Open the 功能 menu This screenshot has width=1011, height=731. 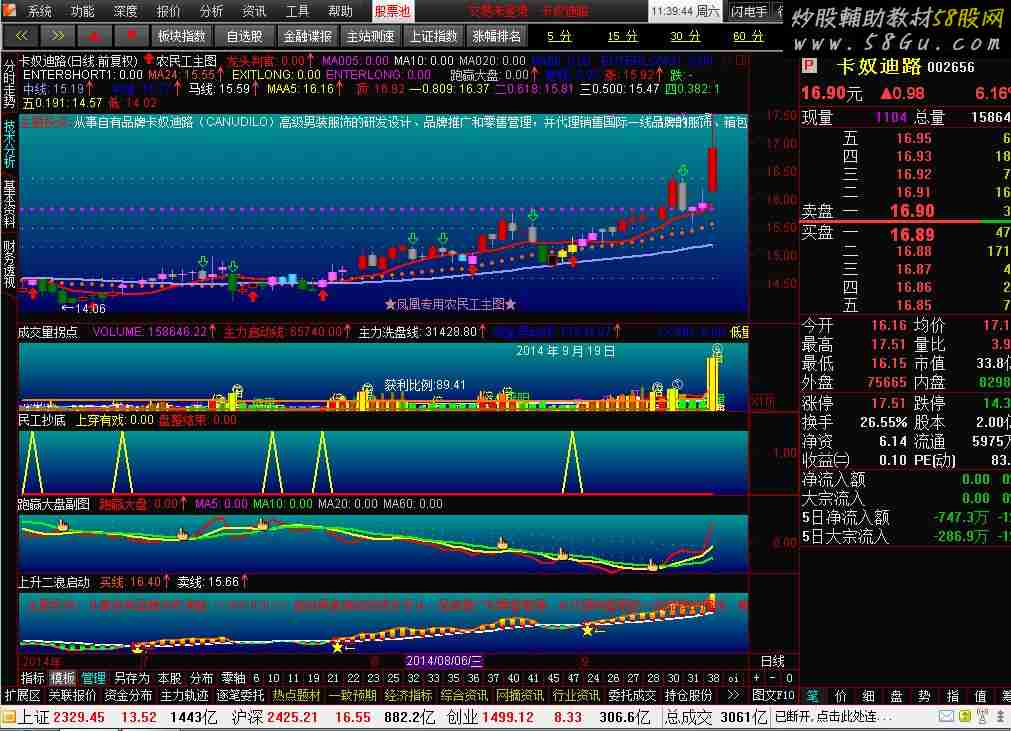pyautogui.click(x=83, y=11)
